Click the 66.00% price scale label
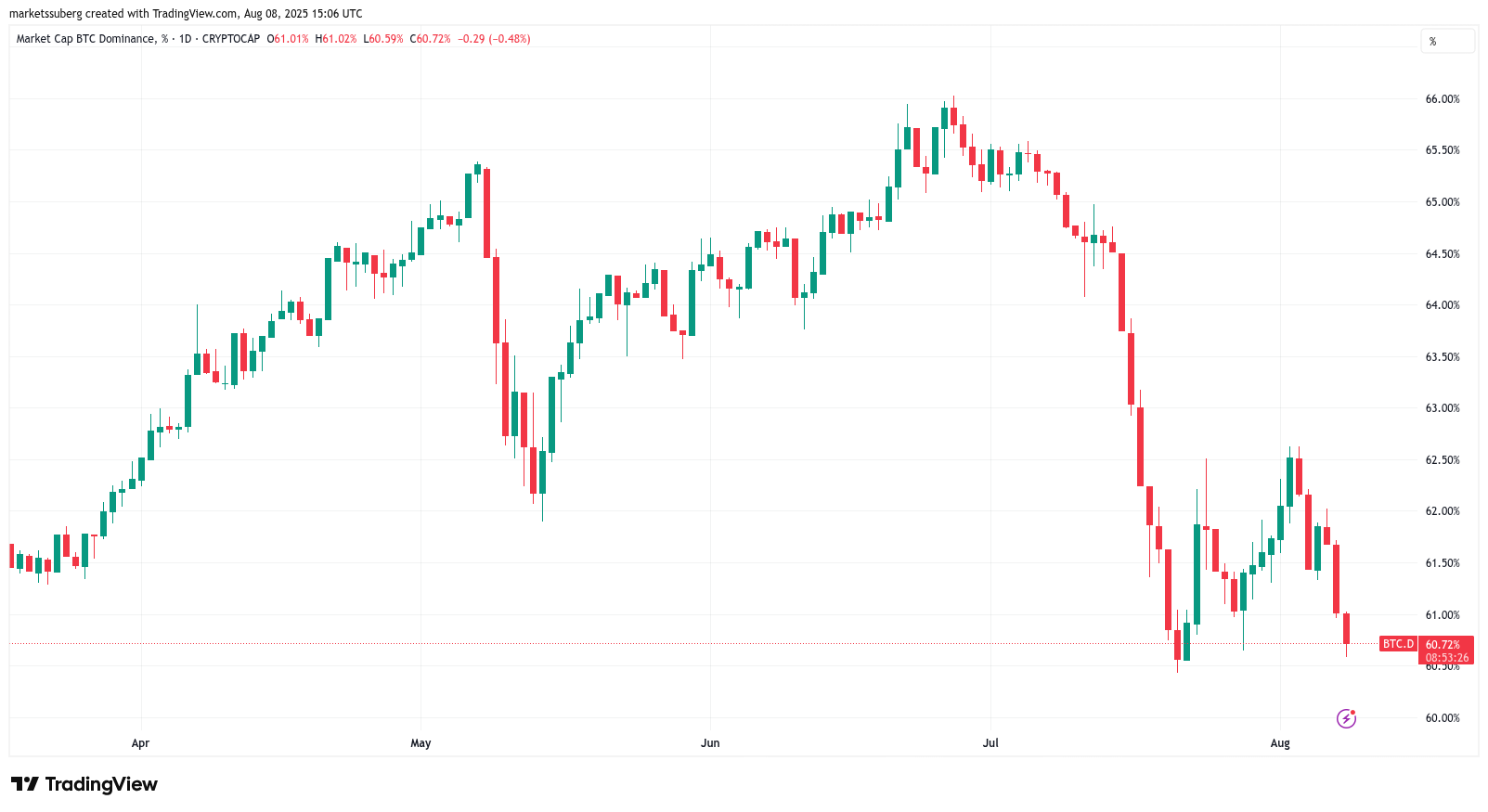 pyautogui.click(x=1443, y=99)
